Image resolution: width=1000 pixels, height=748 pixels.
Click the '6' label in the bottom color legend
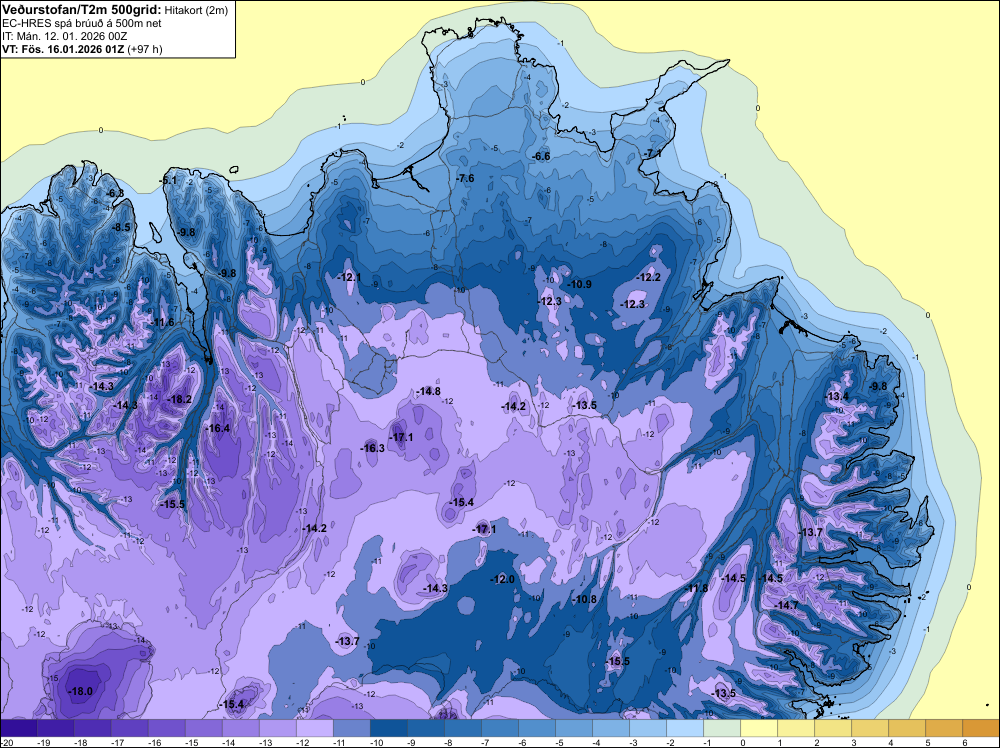(x=965, y=742)
